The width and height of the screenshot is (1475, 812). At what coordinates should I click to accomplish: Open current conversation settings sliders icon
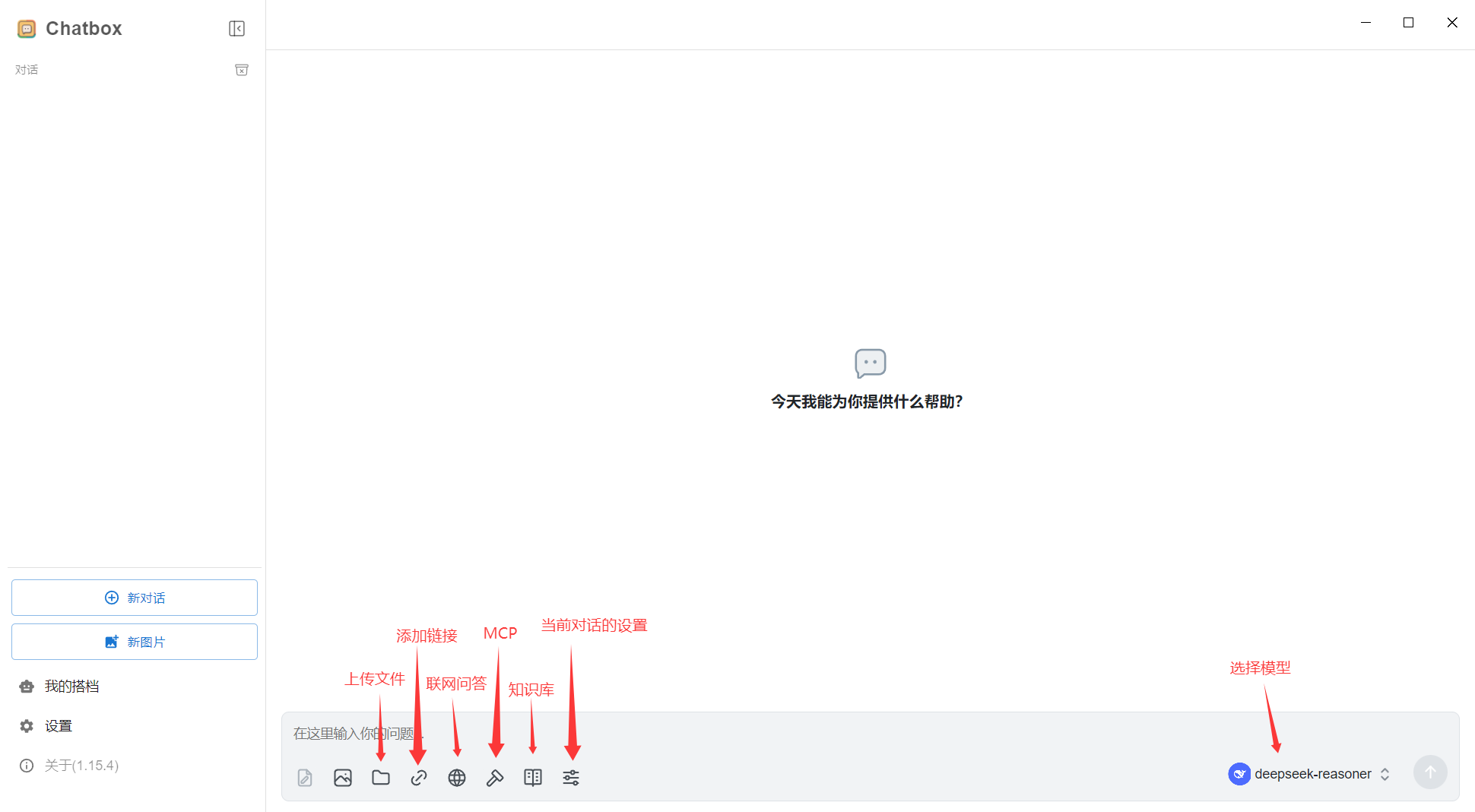coord(571,777)
